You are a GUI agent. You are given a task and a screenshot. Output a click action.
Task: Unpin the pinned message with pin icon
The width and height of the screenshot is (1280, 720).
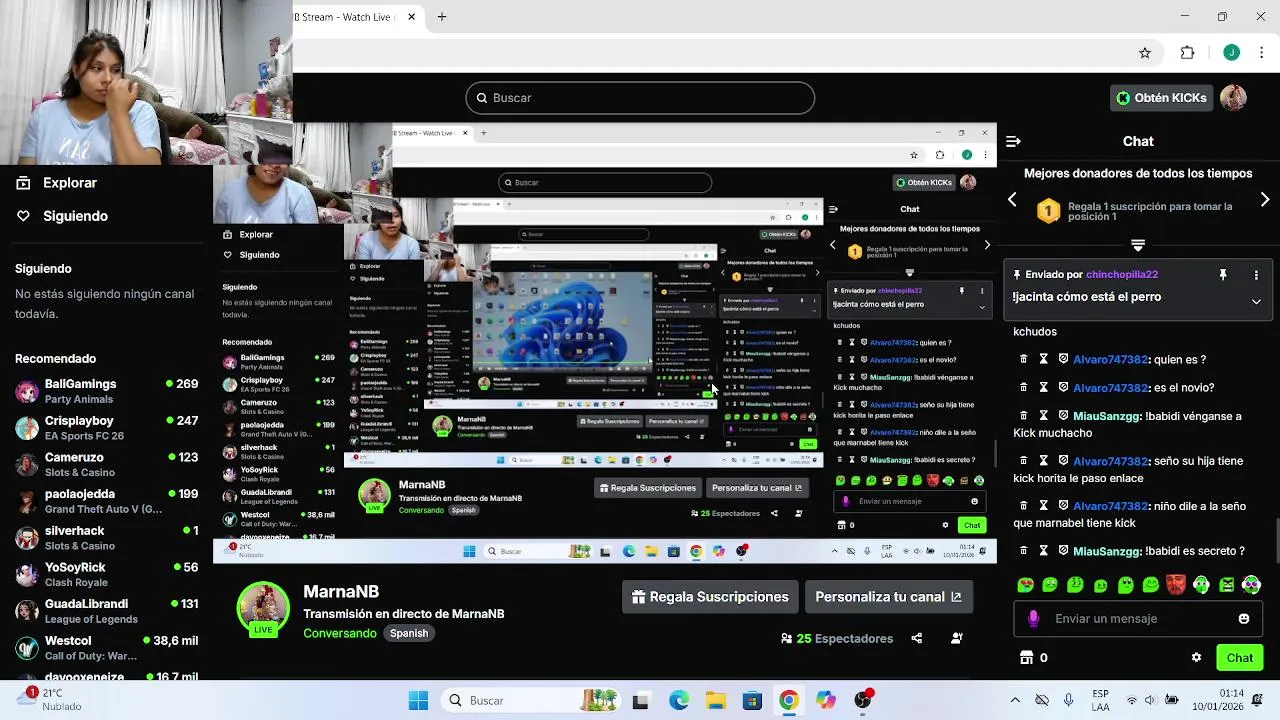1222,274
